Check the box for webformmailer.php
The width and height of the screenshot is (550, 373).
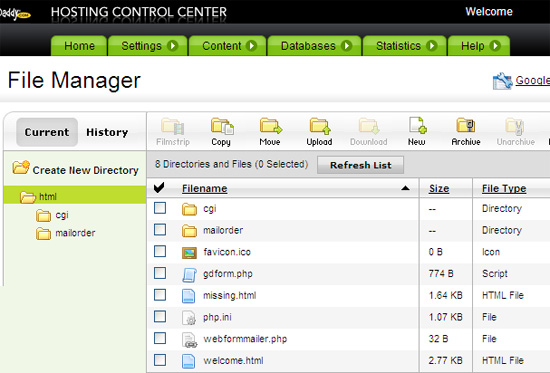(160, 338)
